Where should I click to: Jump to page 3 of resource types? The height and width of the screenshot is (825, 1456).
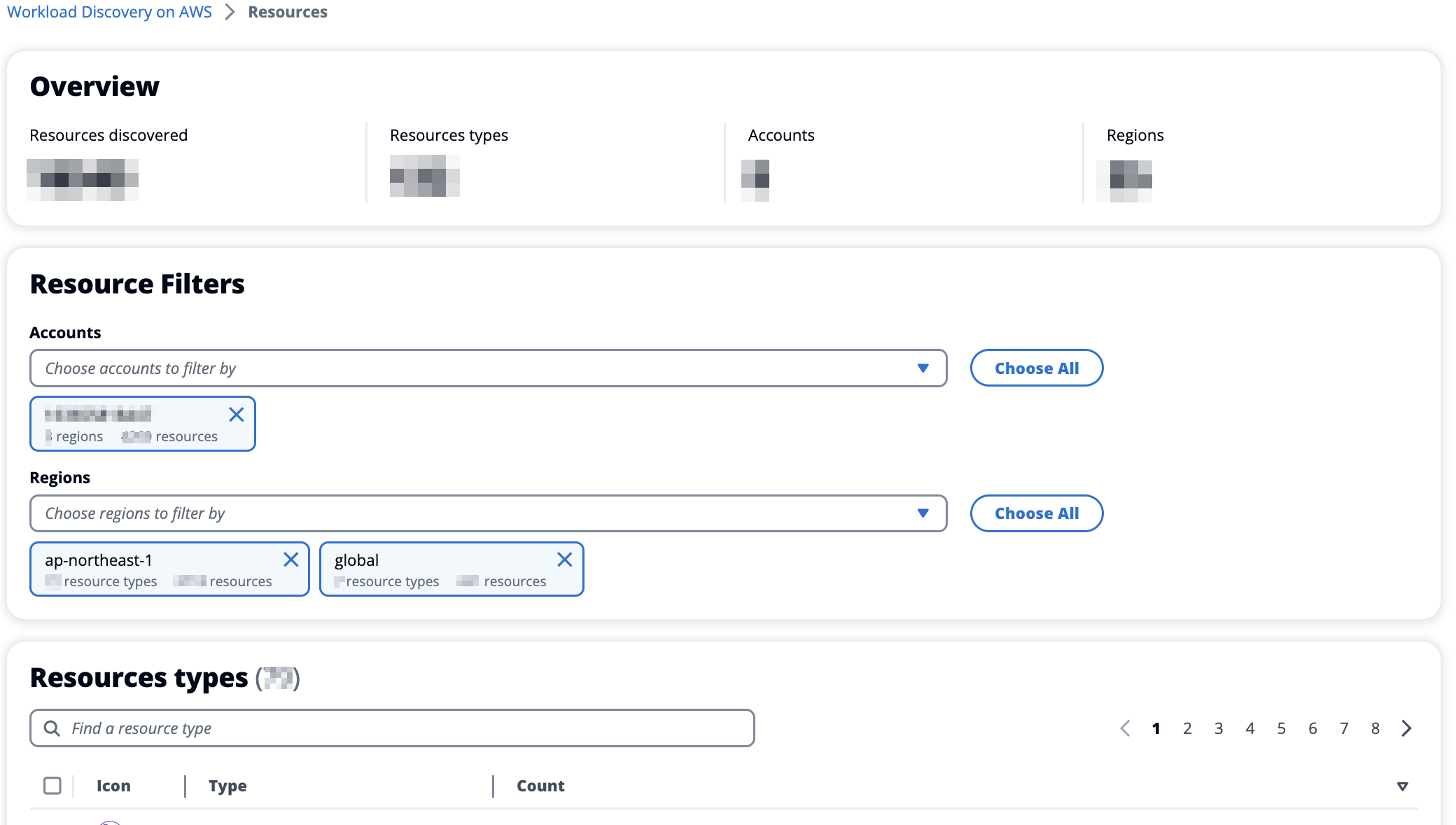[1219, 728]
